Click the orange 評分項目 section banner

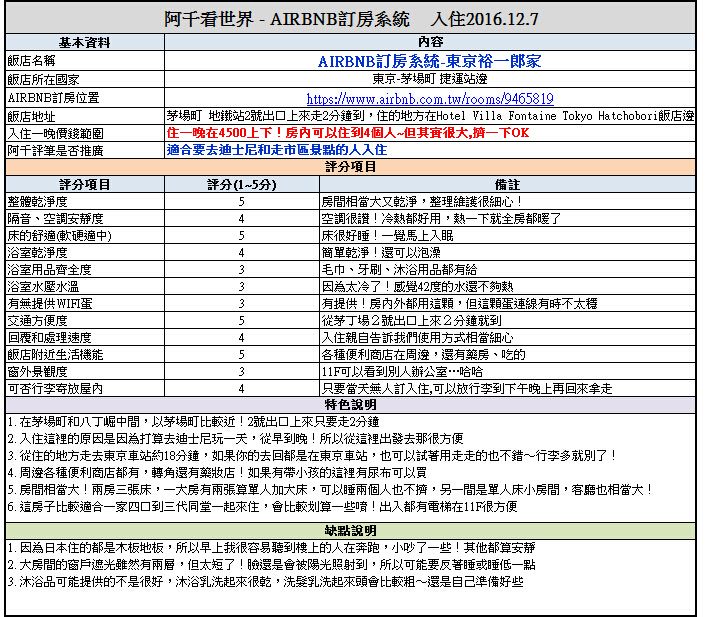coord(351,167)
